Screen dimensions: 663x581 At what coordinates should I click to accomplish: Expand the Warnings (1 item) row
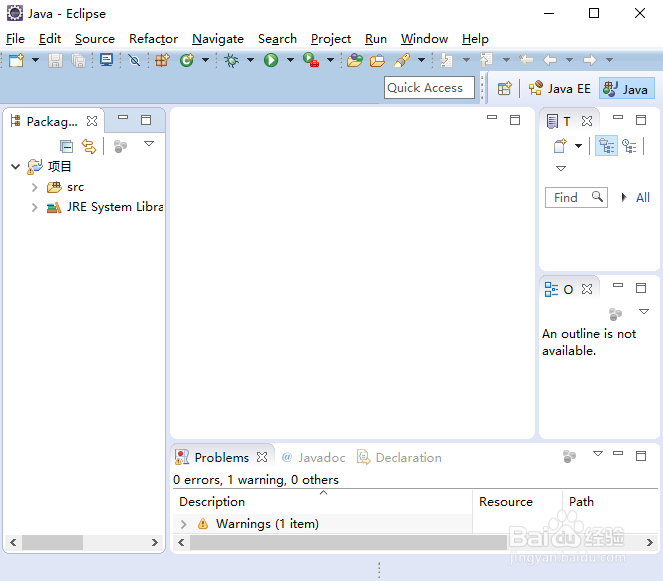click(184, 524)
